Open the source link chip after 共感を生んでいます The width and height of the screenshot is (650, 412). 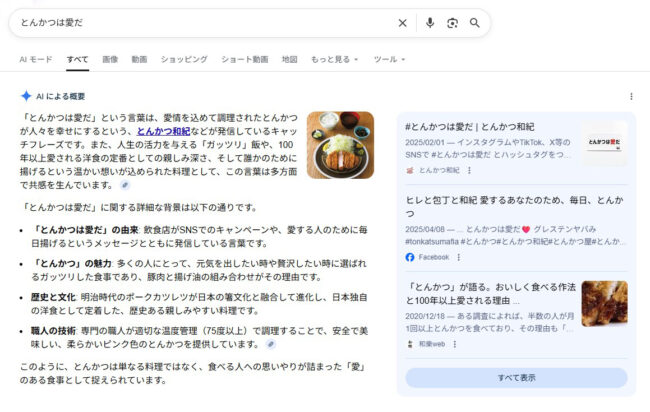tap(125, 185)
